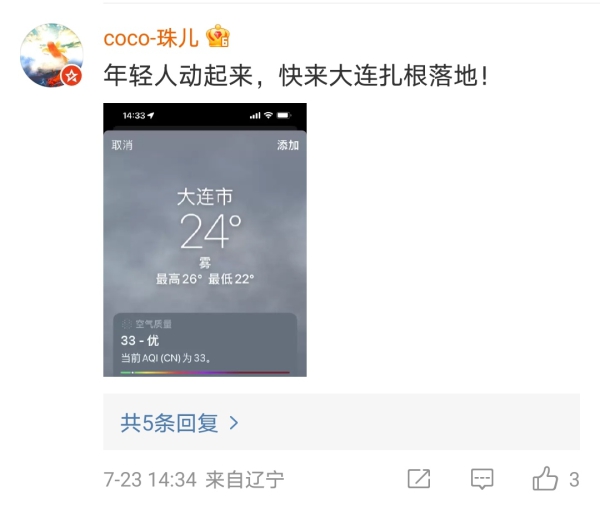600x505 pixels.
Task: Open the reply comment bubble icon
Action: click(482, 479)
